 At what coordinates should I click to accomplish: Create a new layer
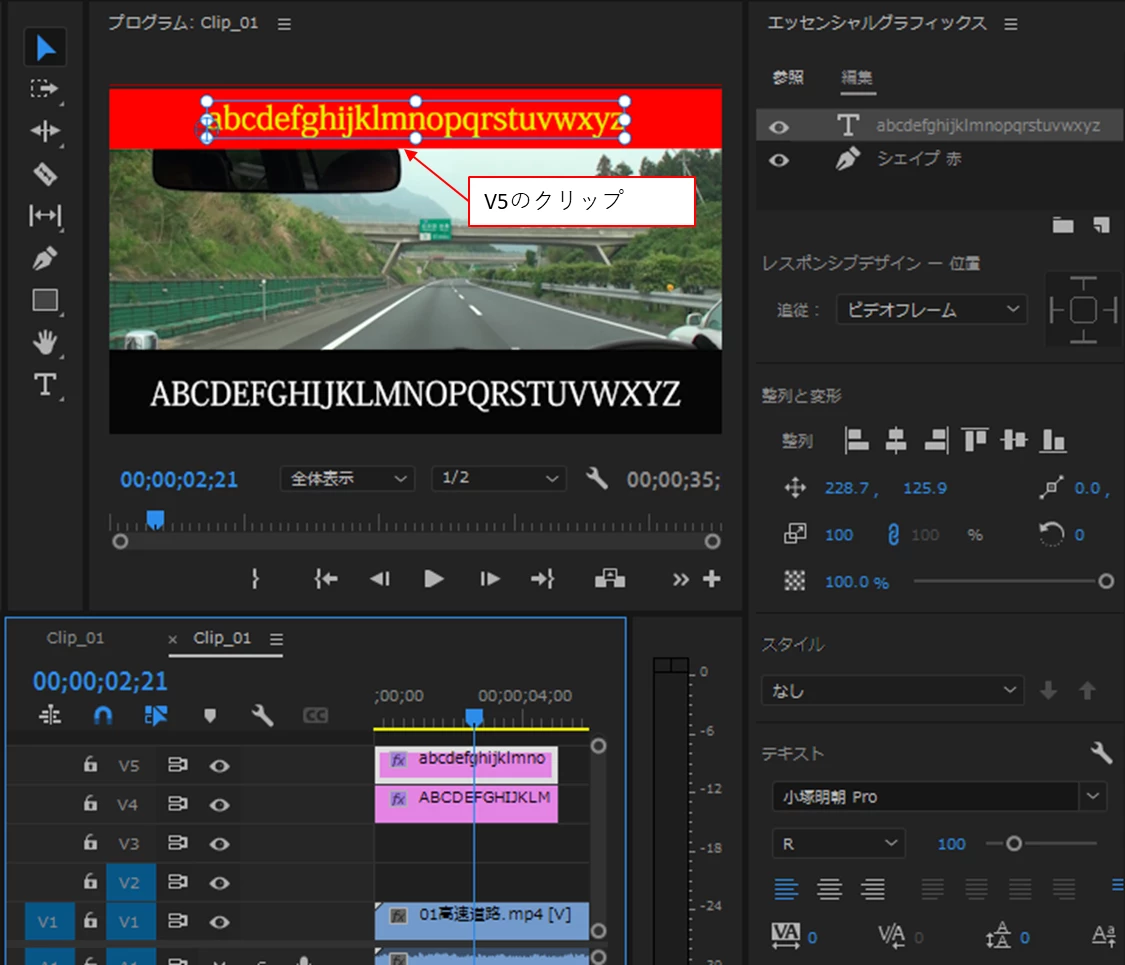click(x=1101, y=226)
